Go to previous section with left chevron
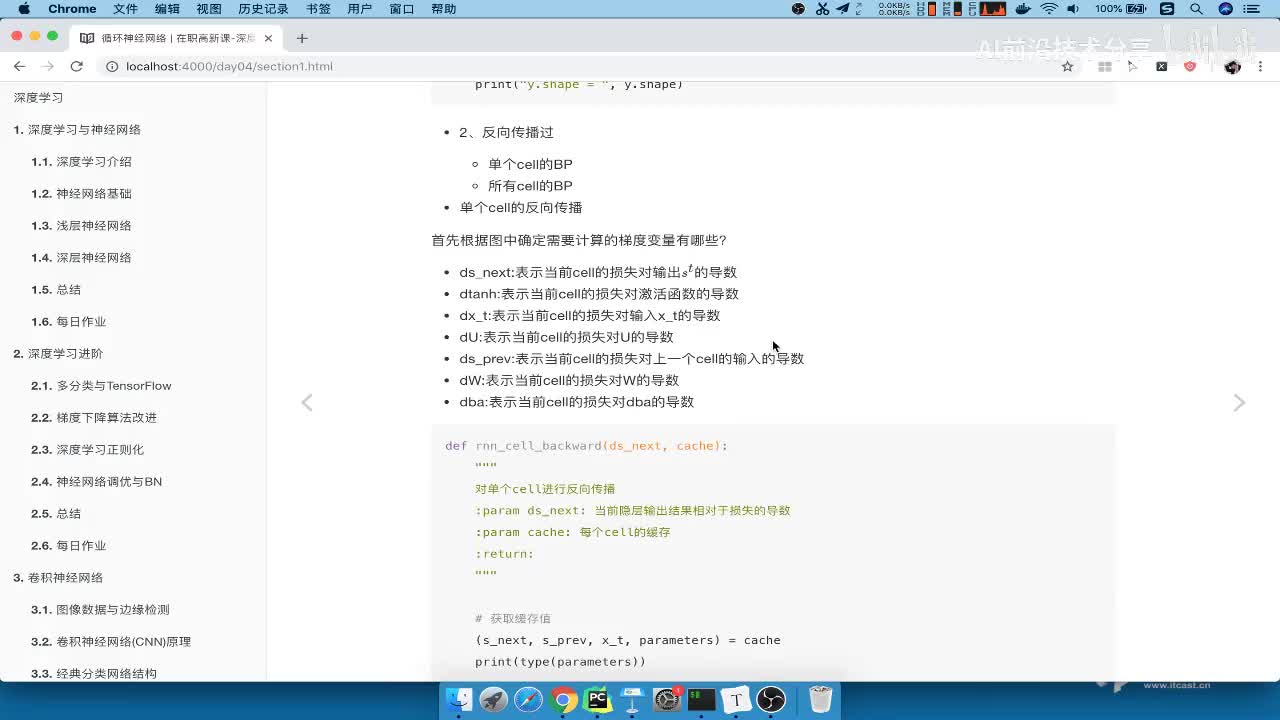Screen dimensions: 1280x720 coord(307,402)
